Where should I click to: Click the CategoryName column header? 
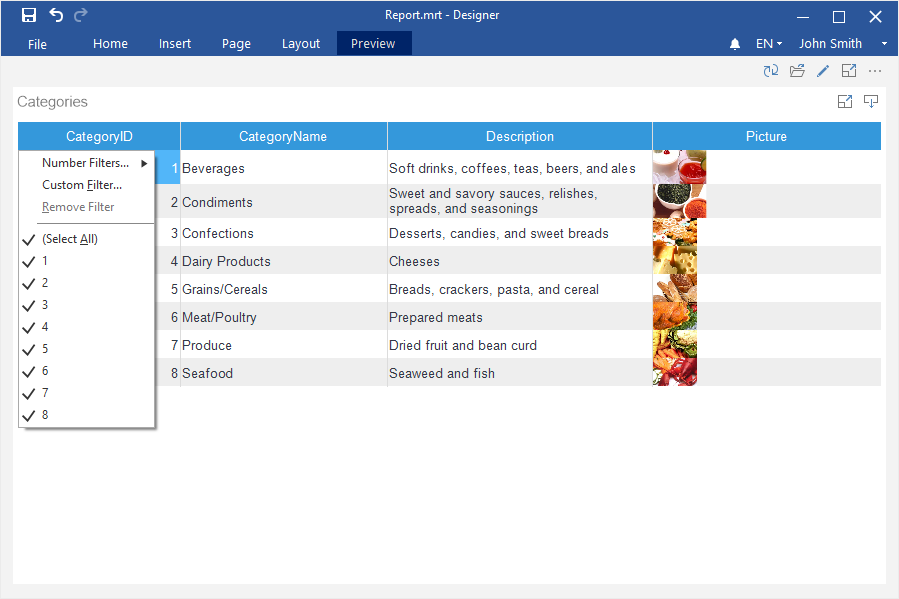click(x=283, y=137)
